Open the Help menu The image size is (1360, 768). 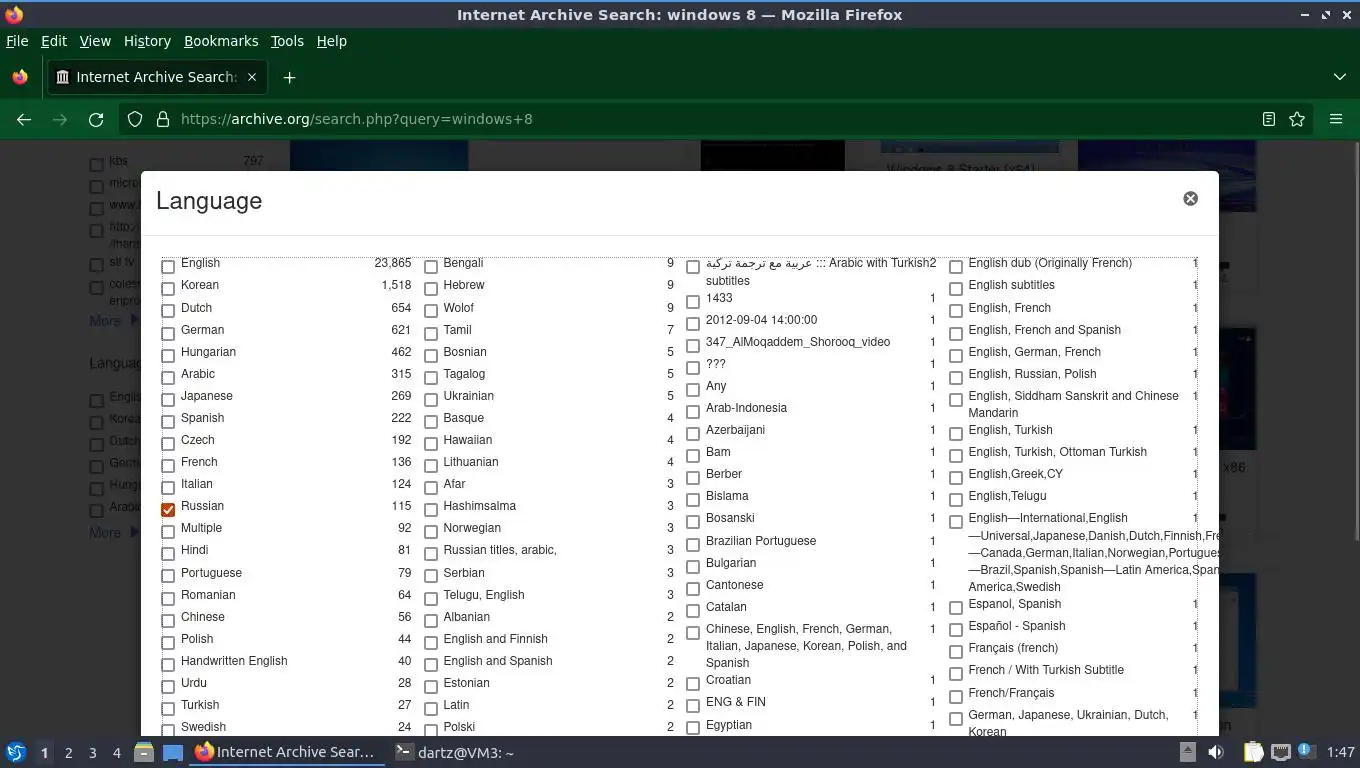point(332,41)
